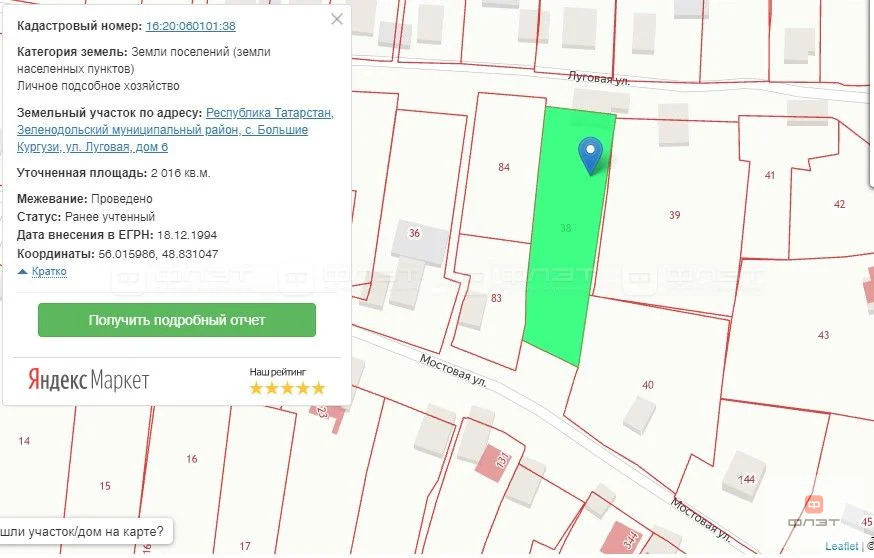Screen dimensions: 874x558
Task: Select parcel number 42 on map
Action: 839,204
